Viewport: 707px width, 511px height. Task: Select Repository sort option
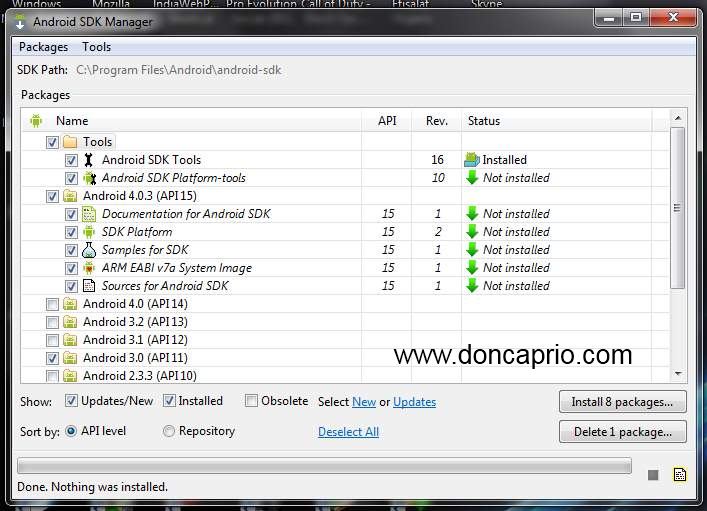(169, 431)
